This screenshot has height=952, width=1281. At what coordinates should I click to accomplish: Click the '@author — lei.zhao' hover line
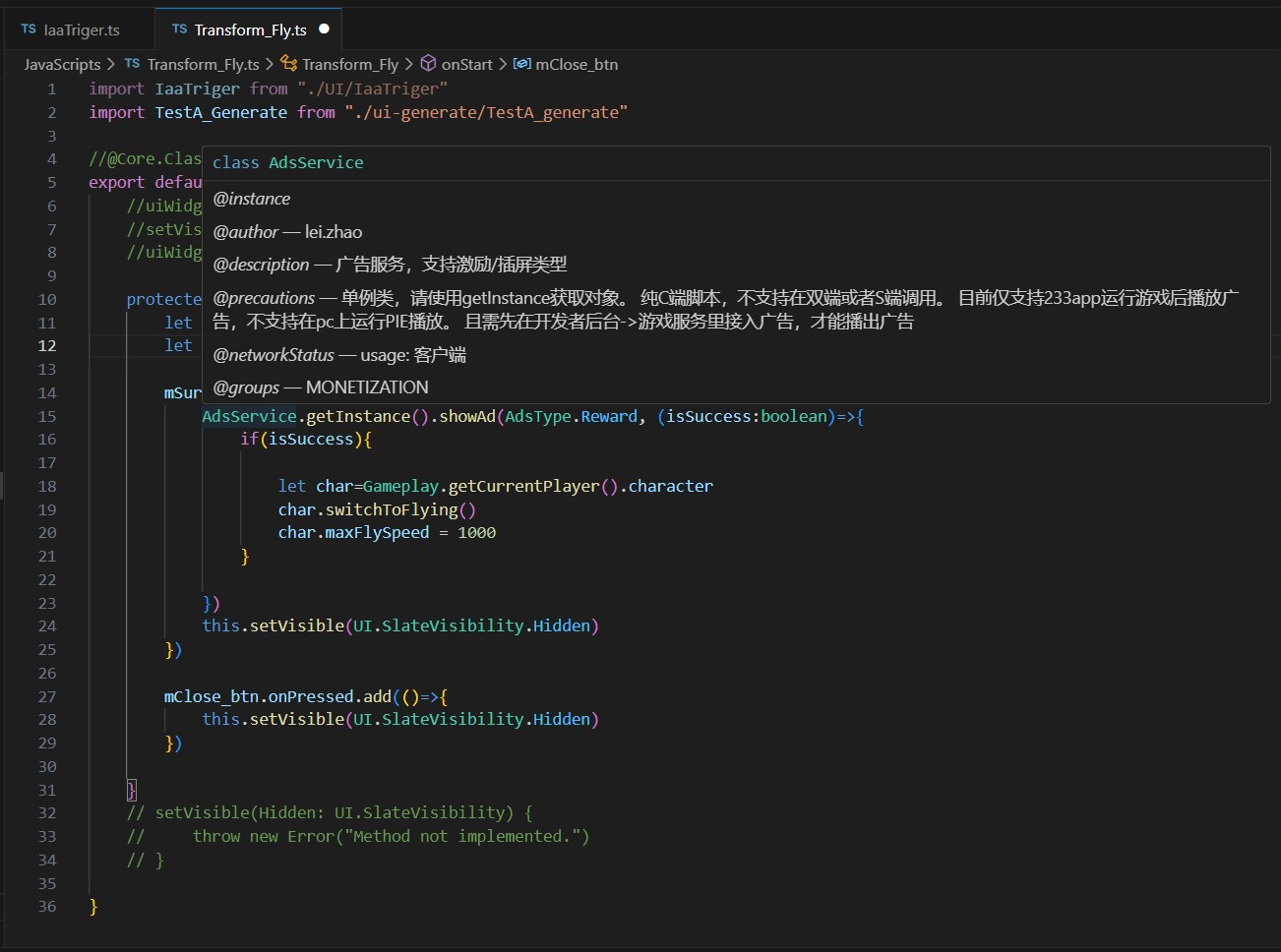(x=287, y=232)
